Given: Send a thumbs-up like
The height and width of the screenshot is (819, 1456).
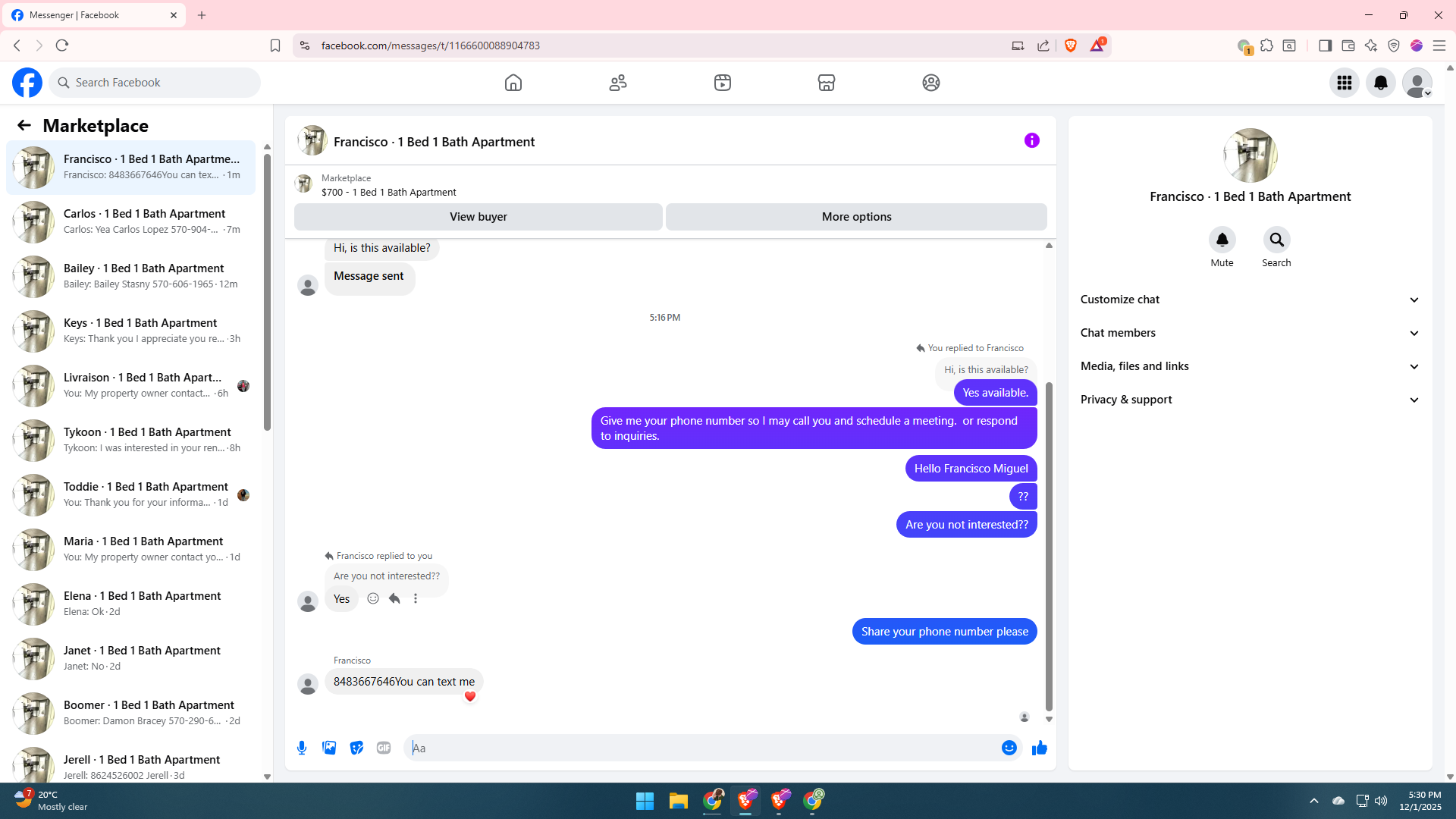Looking at the screenshot, I should pos(1039,748).
